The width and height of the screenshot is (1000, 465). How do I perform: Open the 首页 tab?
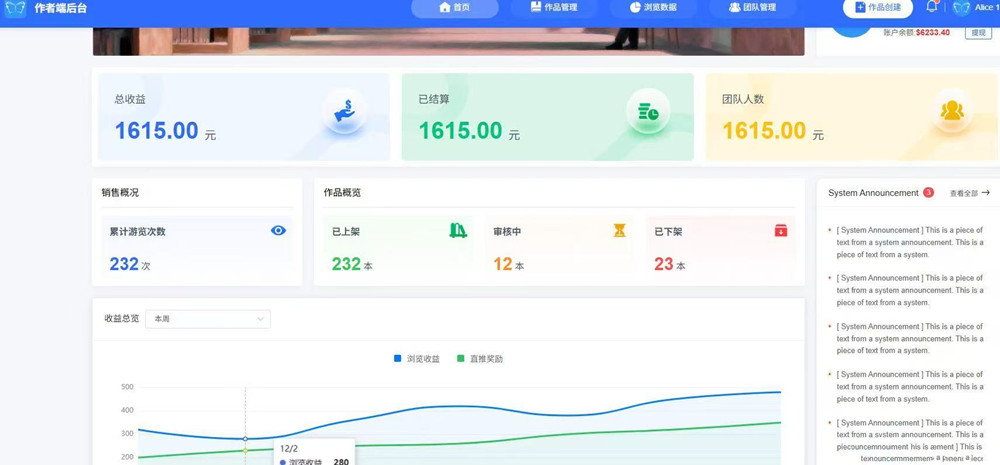click(x=455, y=8)
